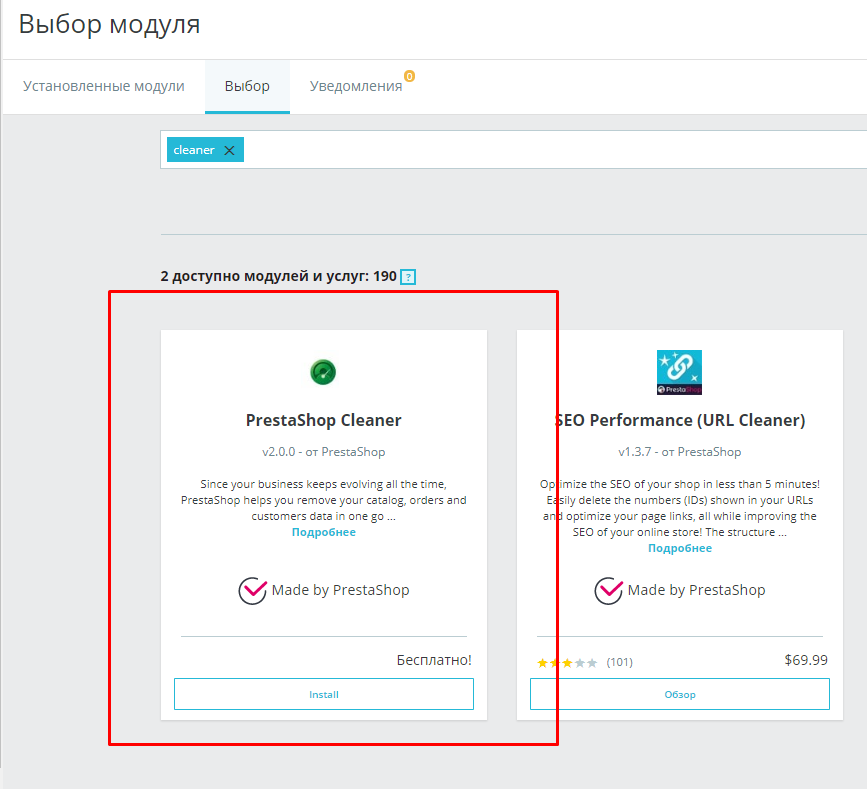
Task: Click Подробнее under SEO Performance
Action: click(680, 548)
